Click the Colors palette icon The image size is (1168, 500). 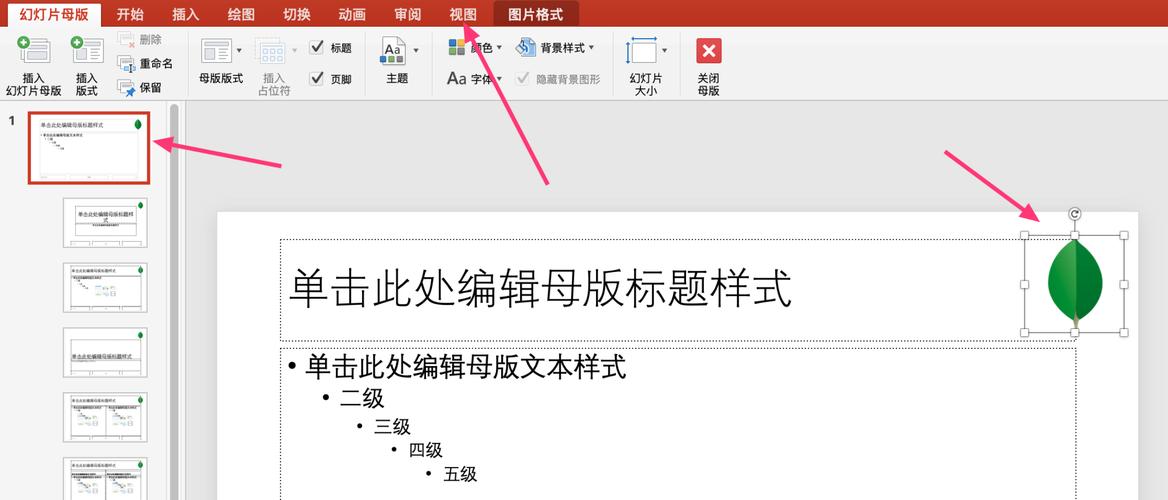(457, 47)
